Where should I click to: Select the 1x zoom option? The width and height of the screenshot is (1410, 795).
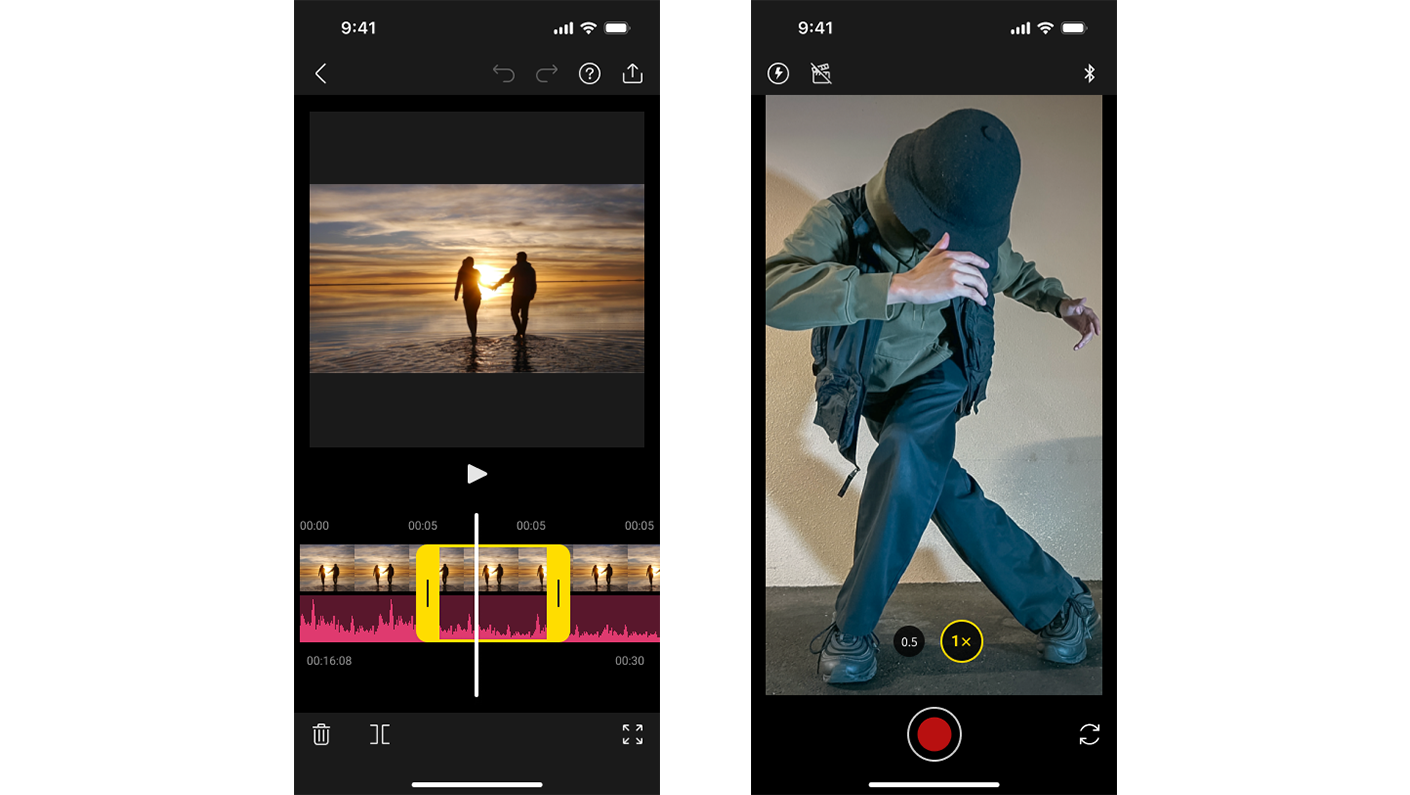pos(961,642)
